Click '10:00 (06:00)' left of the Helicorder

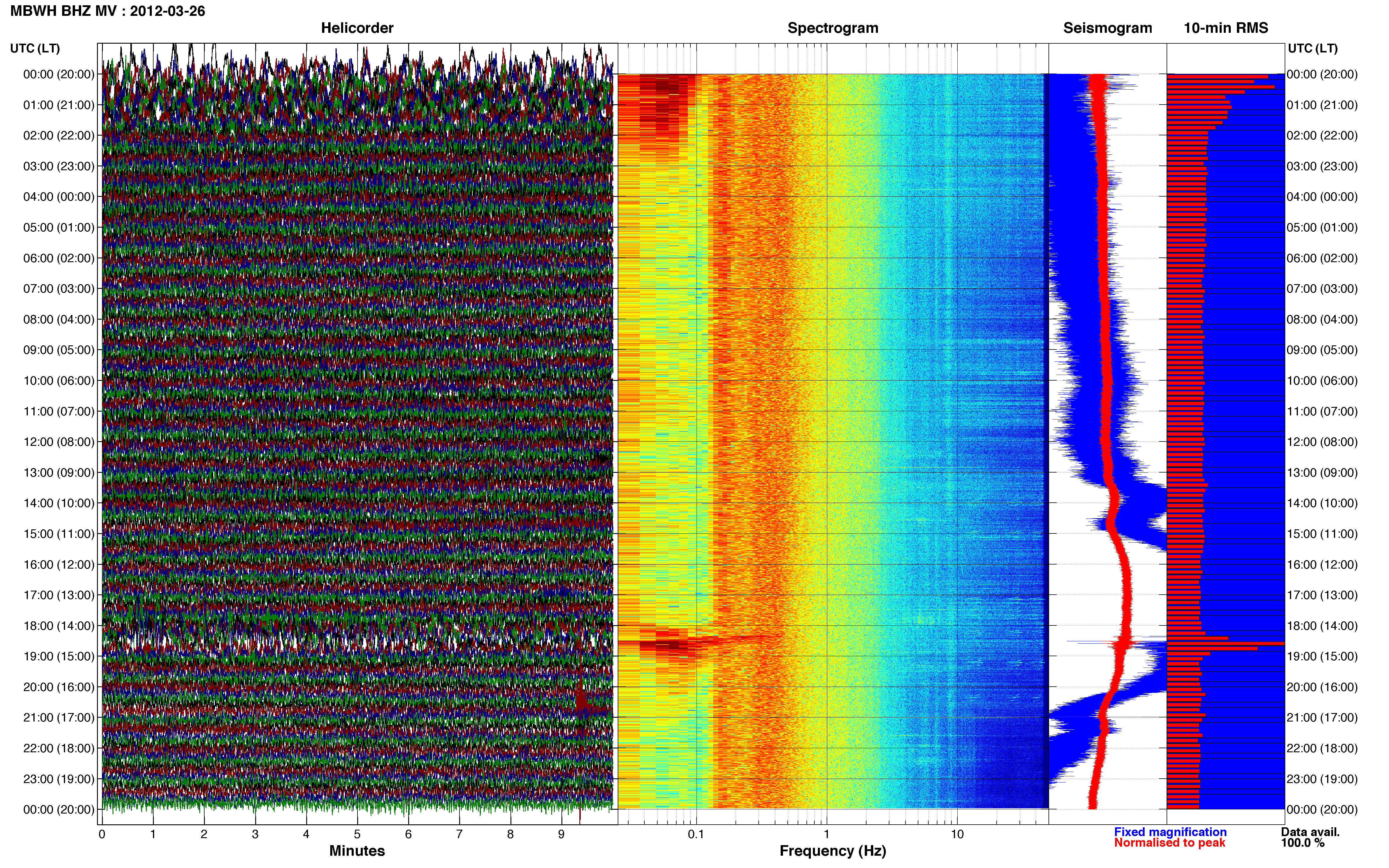coord(59,381)
